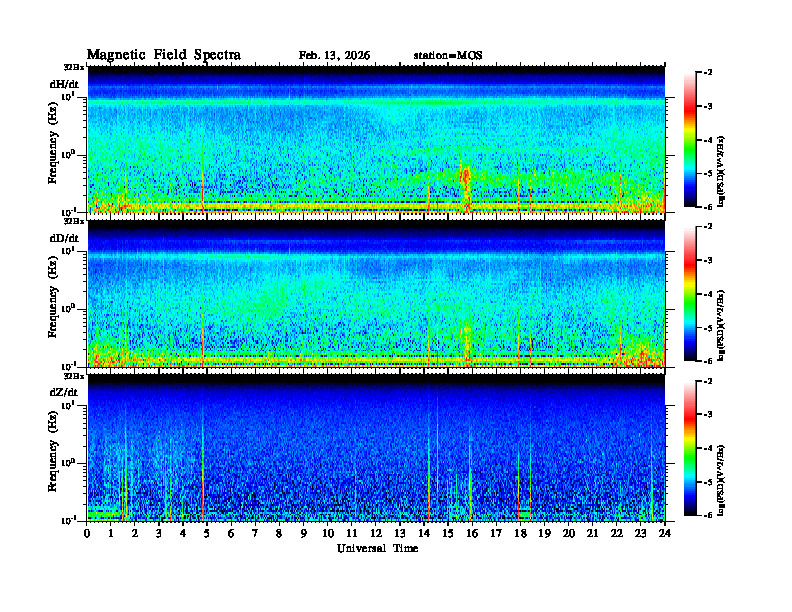
Task: Click the dZ/dt panel color scale bar
Action: coord(690,448)
